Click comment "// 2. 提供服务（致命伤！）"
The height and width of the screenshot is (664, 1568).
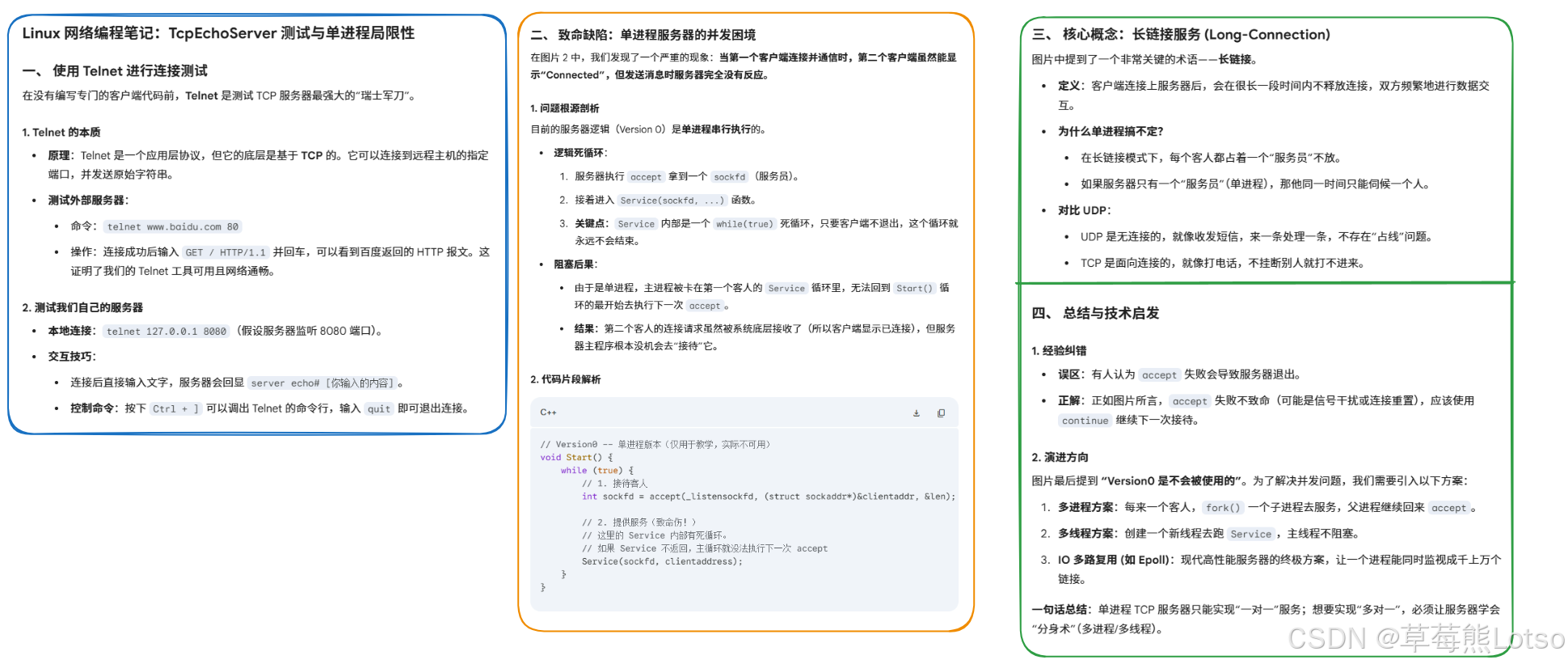coord(639,522)
